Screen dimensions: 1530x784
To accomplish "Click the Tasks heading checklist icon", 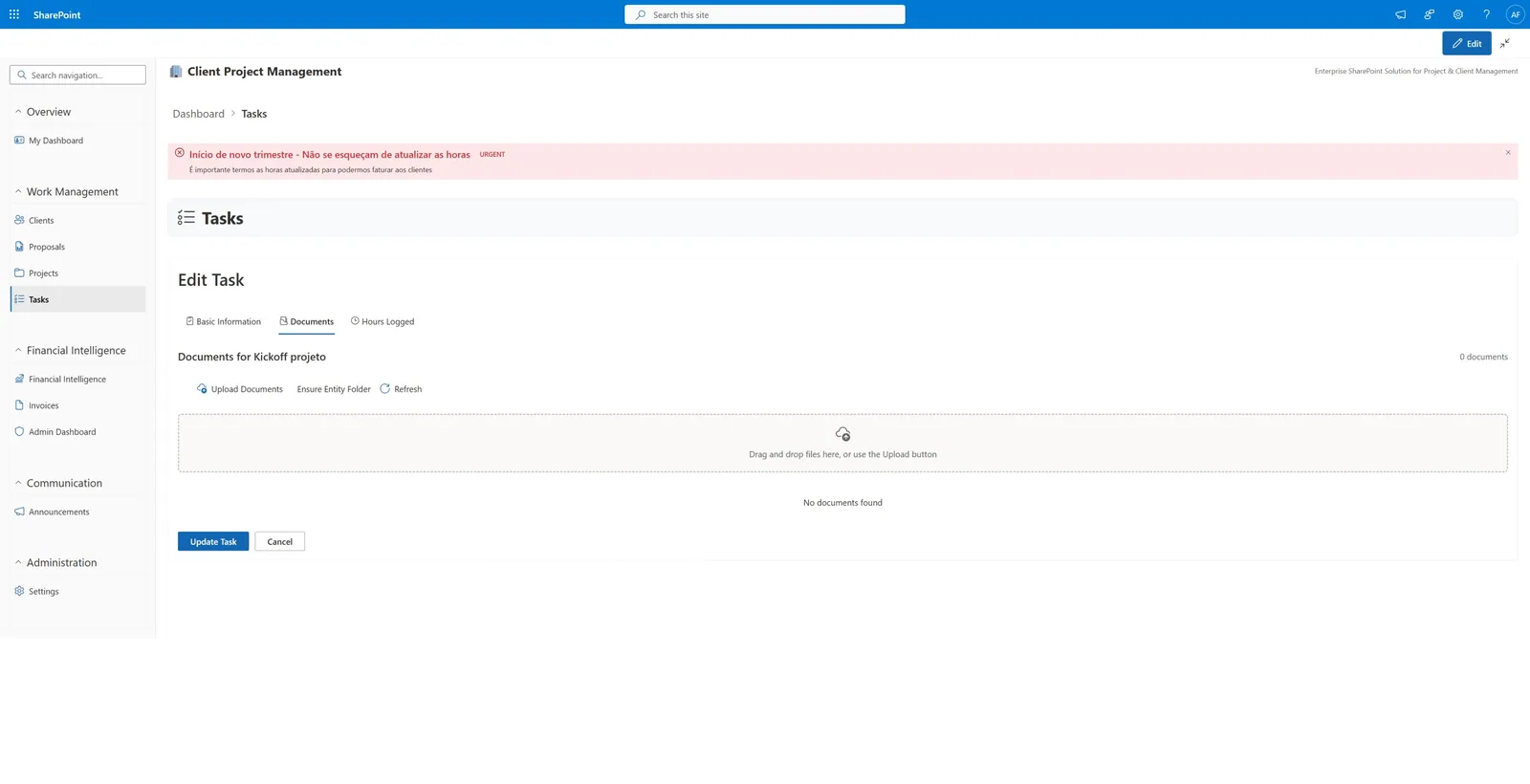I will (186, 218).
